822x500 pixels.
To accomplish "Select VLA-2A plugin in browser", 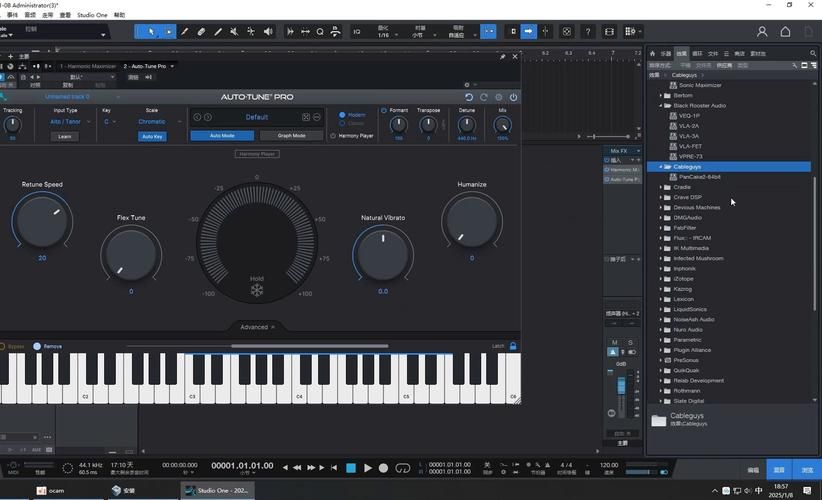I will click(688, 126).
